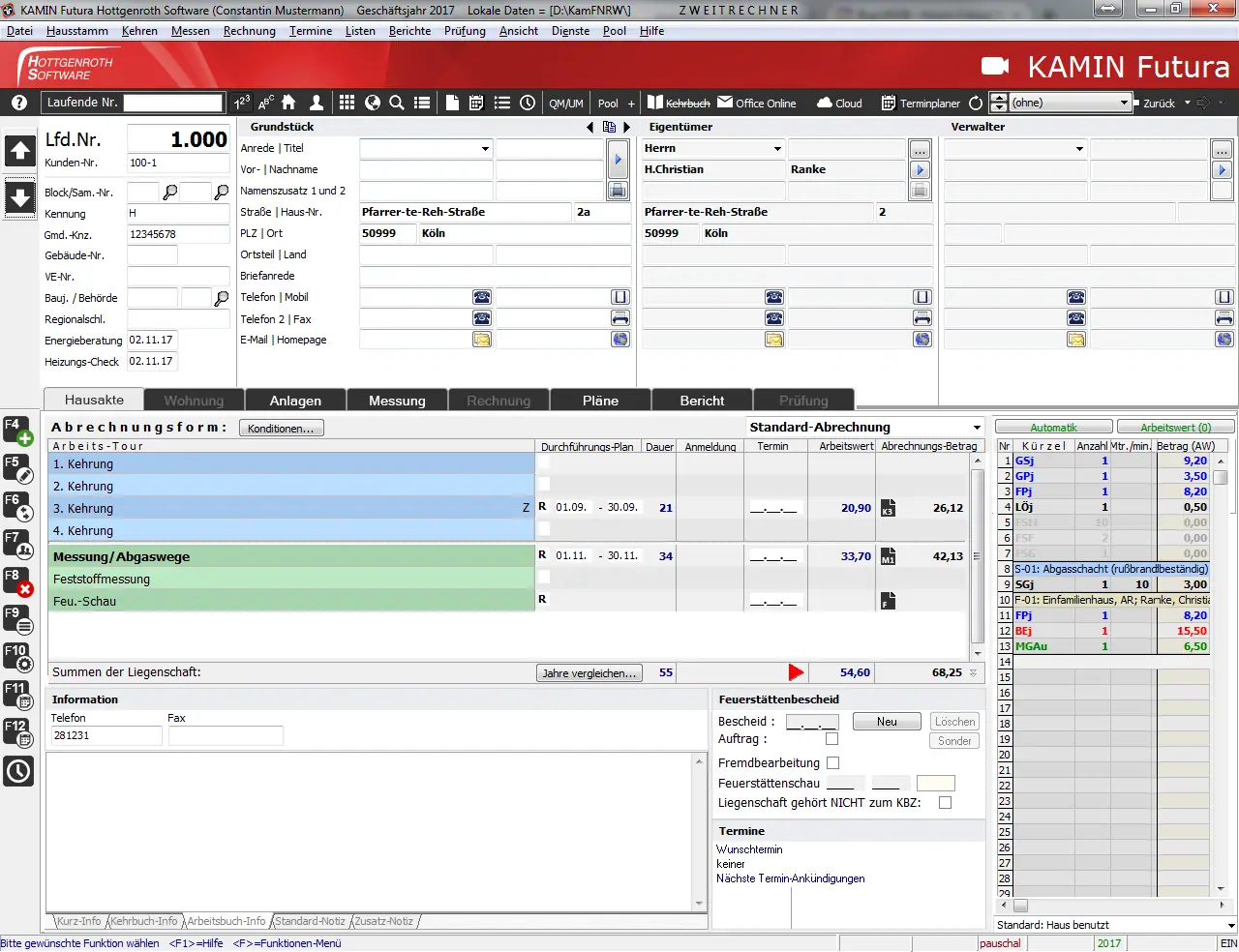Viewport: 1239px width, 952px height.
Task: Switch to the Anlagen tab
Action: (x=295, y=401)
